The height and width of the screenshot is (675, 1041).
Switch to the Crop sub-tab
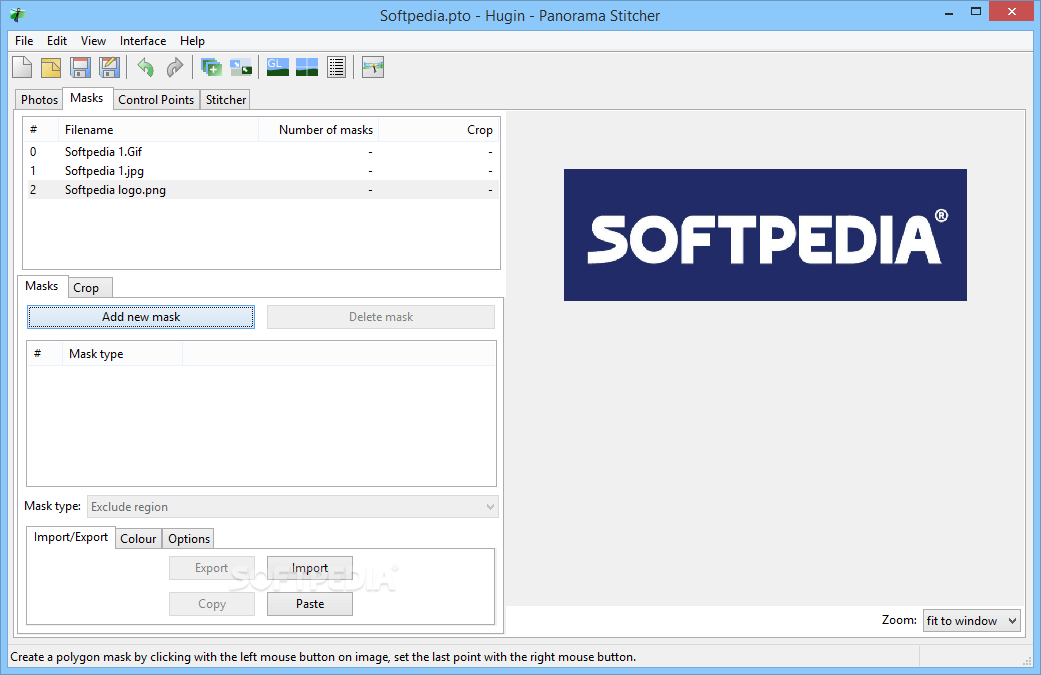click(86, 288)
